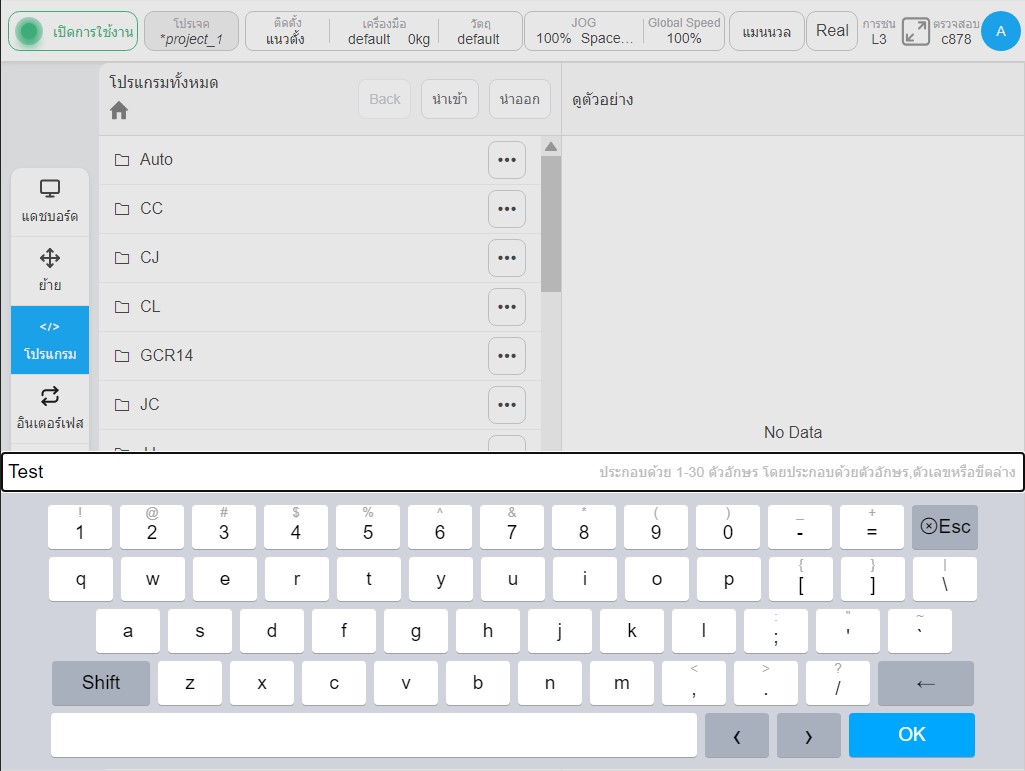Click the minus underscore key
The width and height of the screenshot is (1025, 771).
tap(800, 526)
